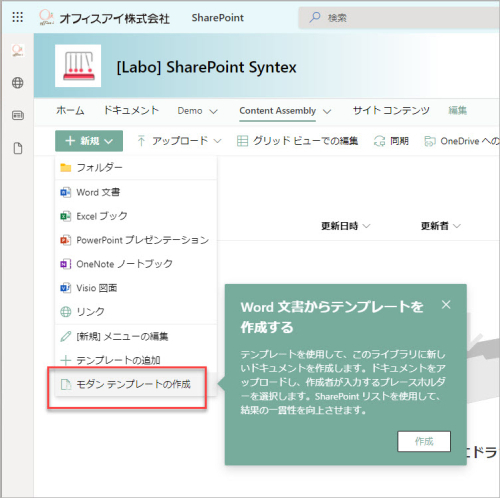Click the pencil edit menu icon
The width and height of the screenshot is (500, 498).
click(65, 336)
